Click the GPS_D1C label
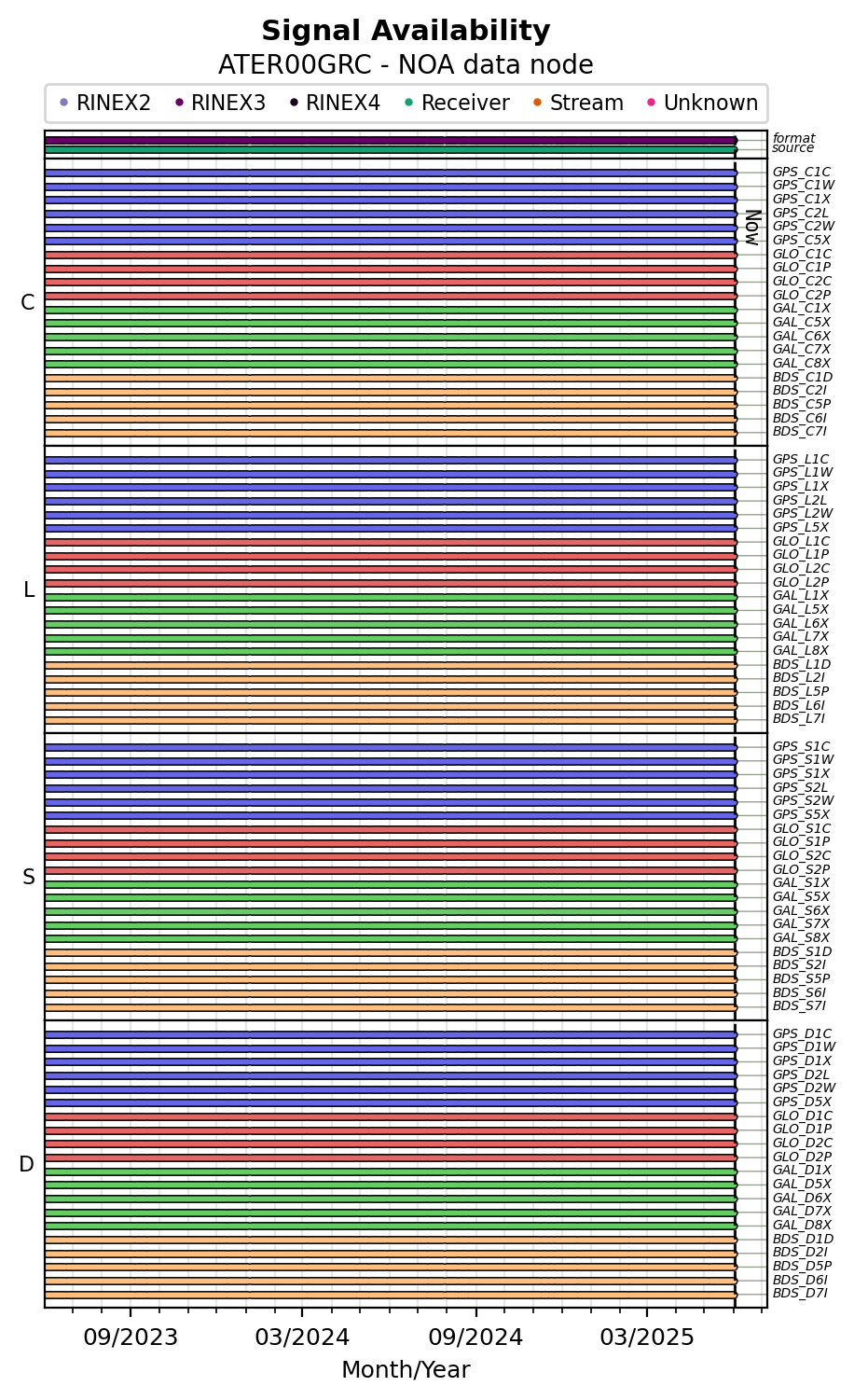This screenshot has height=1400, width=854. tap(802, 1033)
